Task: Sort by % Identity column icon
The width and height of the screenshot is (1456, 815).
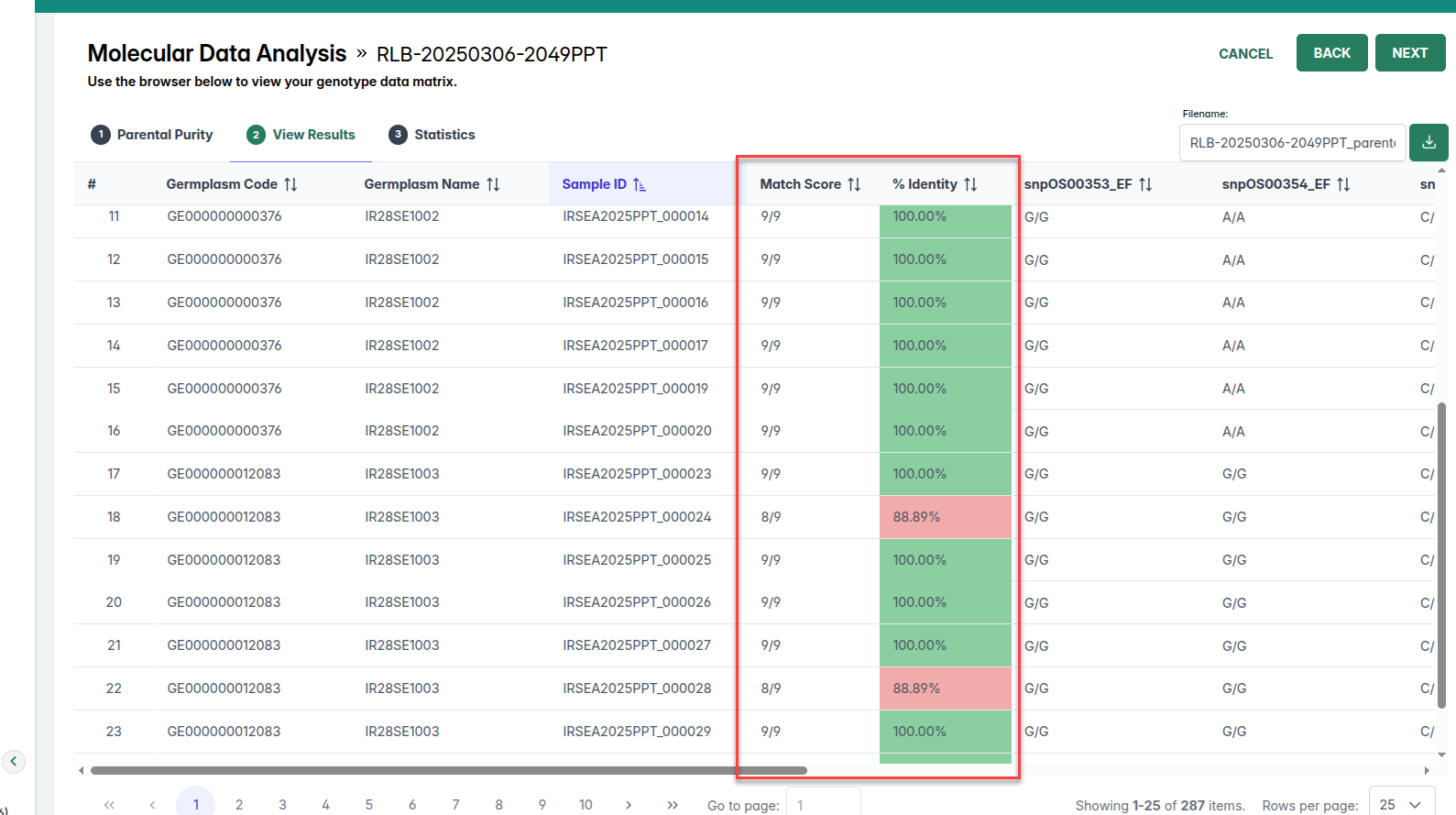Action: 970,184
